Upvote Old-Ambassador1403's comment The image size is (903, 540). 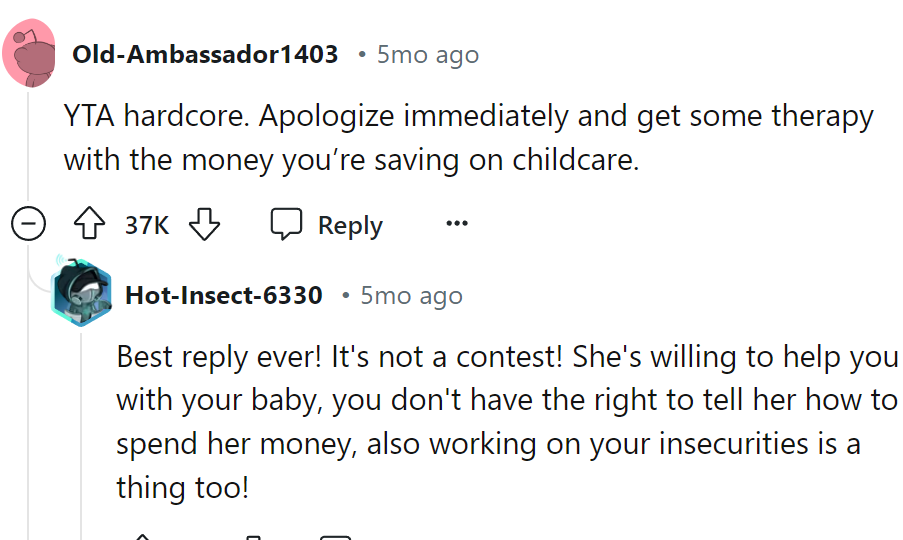91,225
